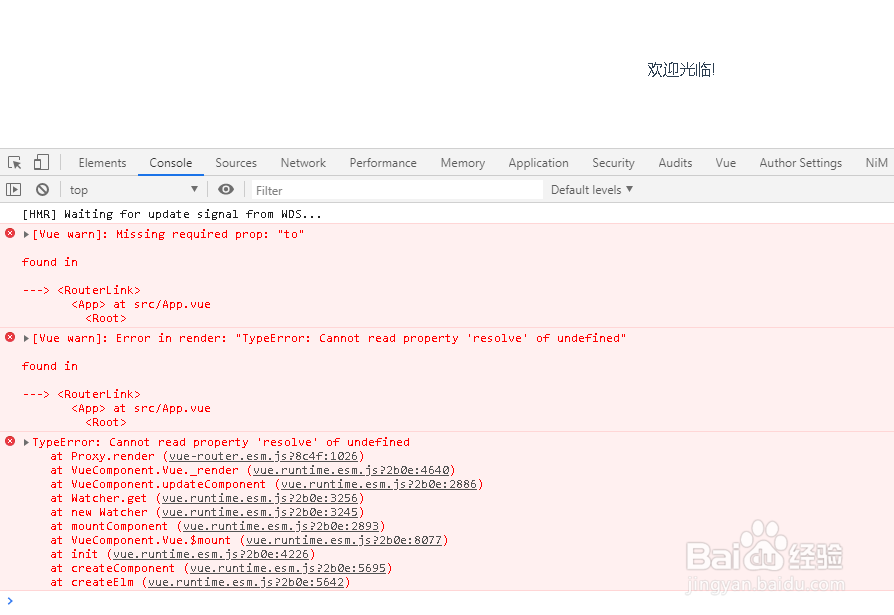
Task: Activate the inspect element picker icon
Action: [15, 162]
